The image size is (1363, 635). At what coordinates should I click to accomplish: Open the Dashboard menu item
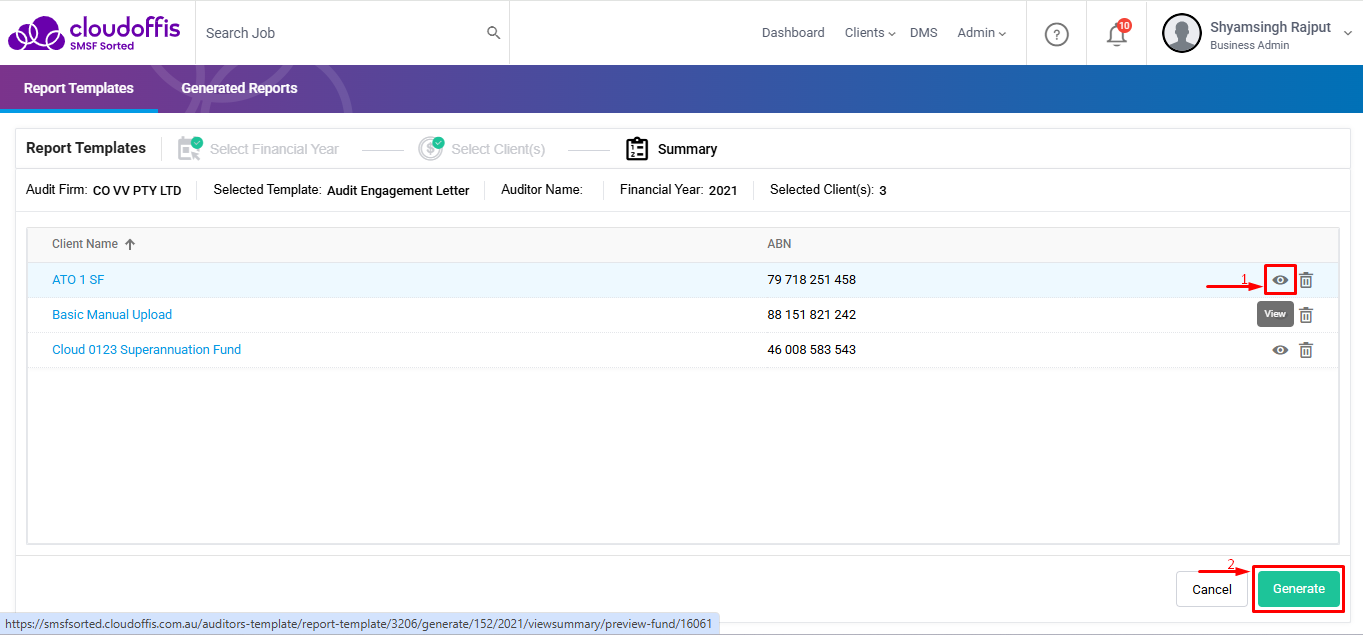(793, 33)
